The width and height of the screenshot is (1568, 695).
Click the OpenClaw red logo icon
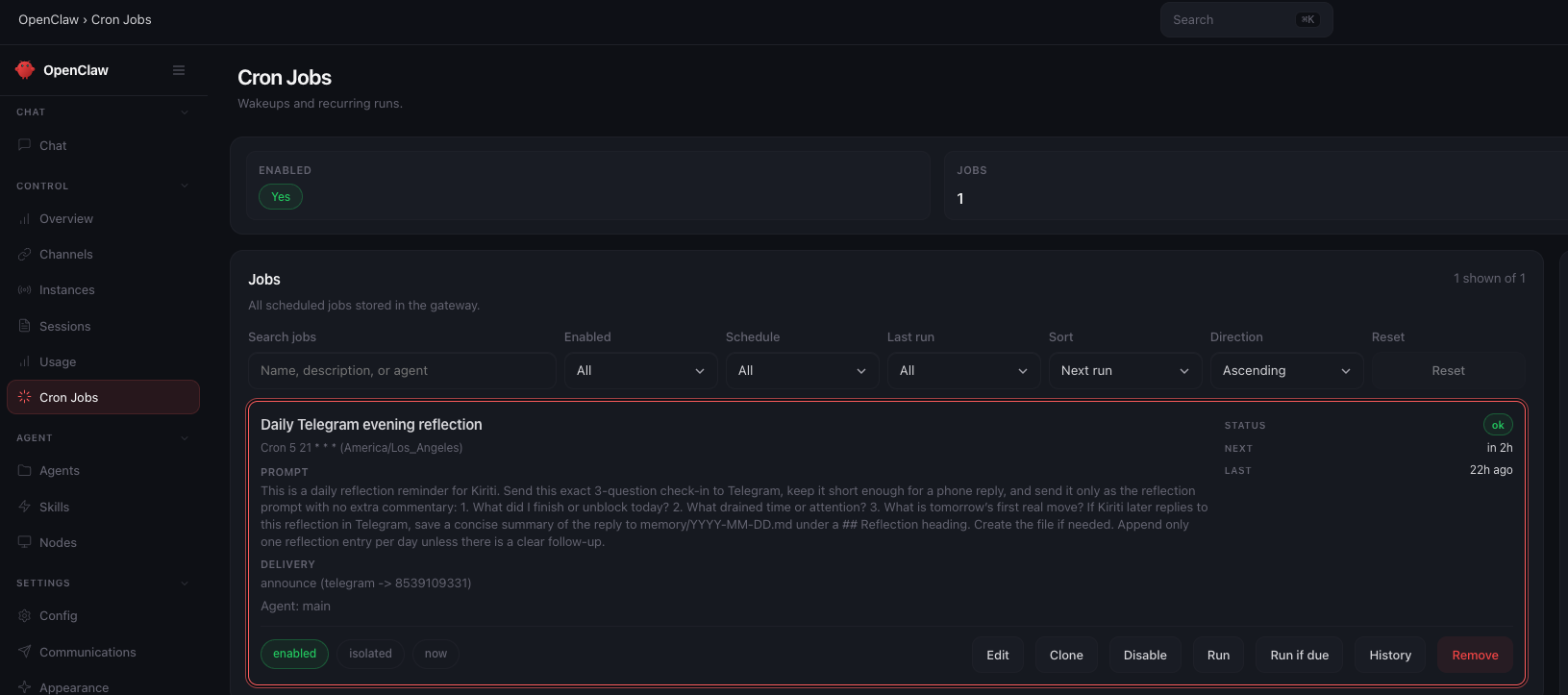click(x=25, y=70)
